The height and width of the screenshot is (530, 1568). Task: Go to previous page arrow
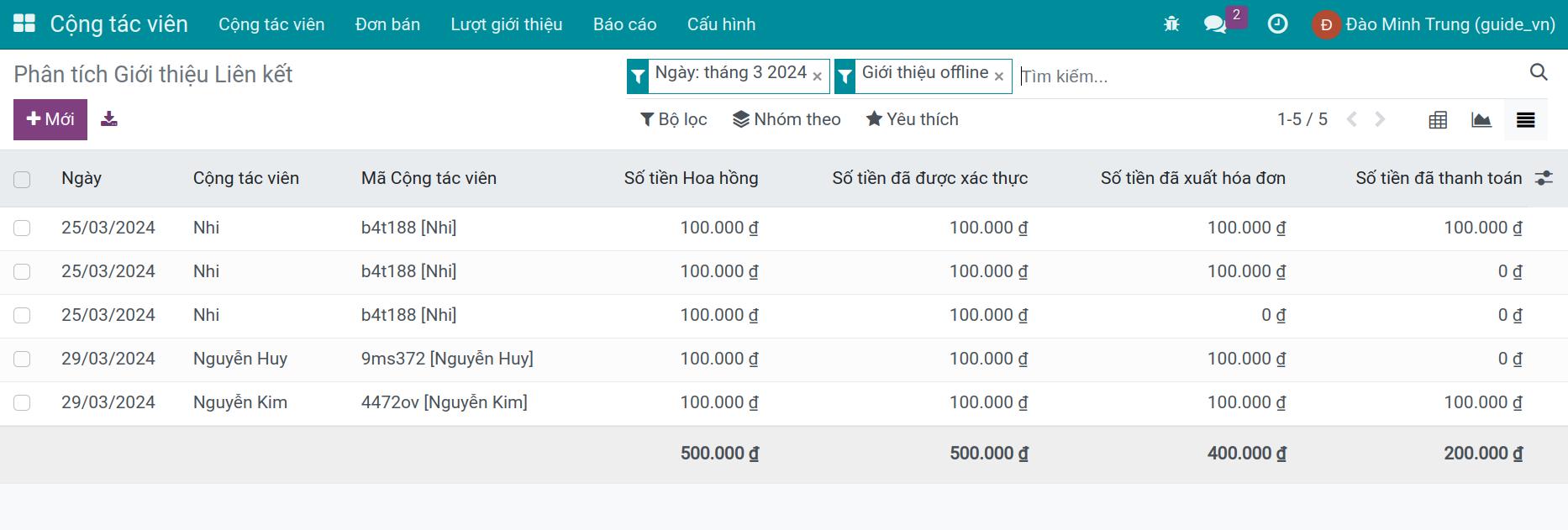point(1352,119)
